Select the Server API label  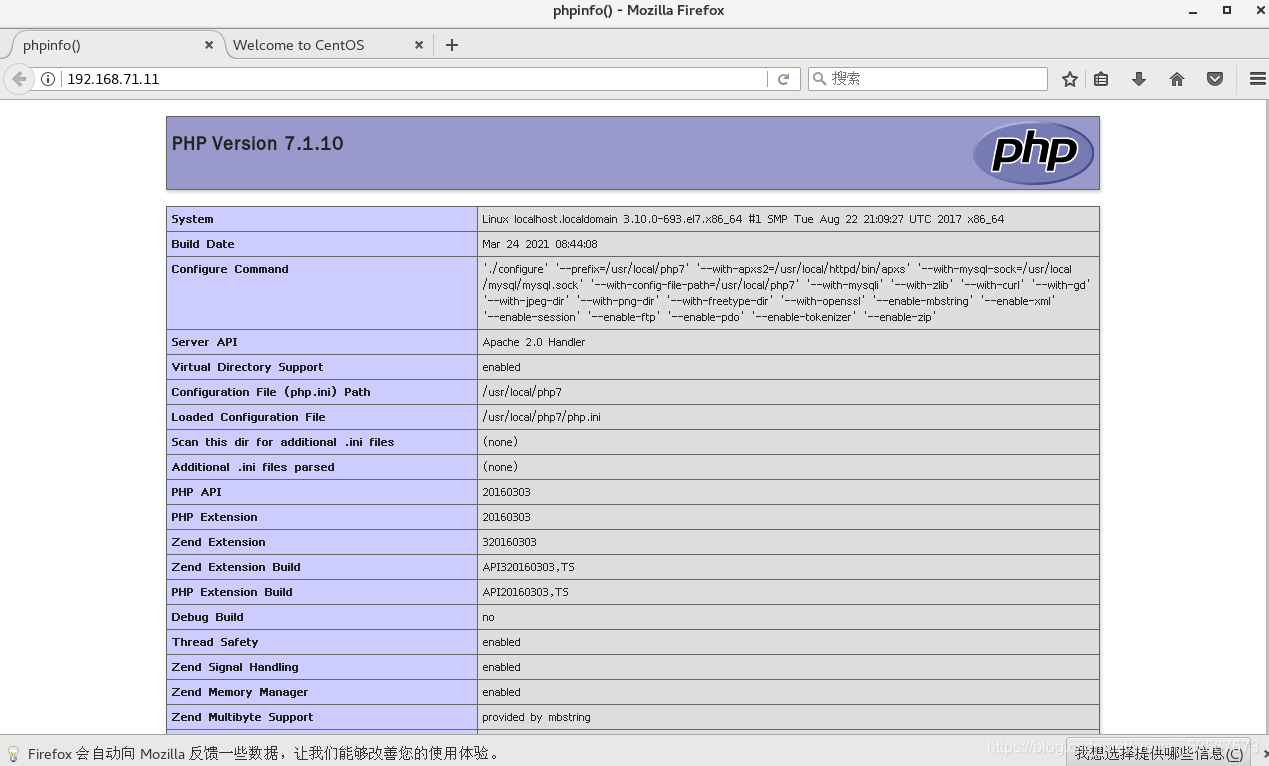[204, 342]
